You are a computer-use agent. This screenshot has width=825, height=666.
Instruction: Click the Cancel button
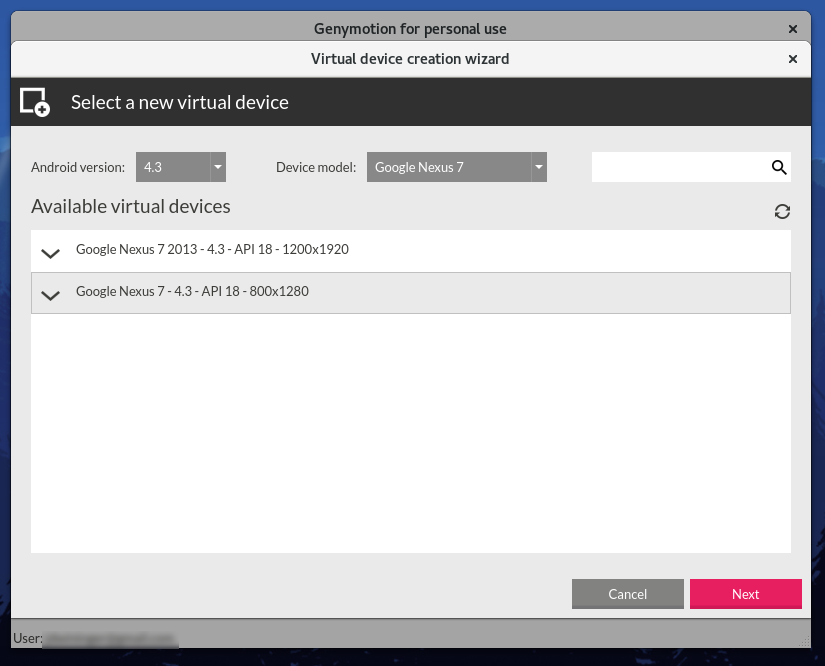pyautogui.click(x=628, y=594)
